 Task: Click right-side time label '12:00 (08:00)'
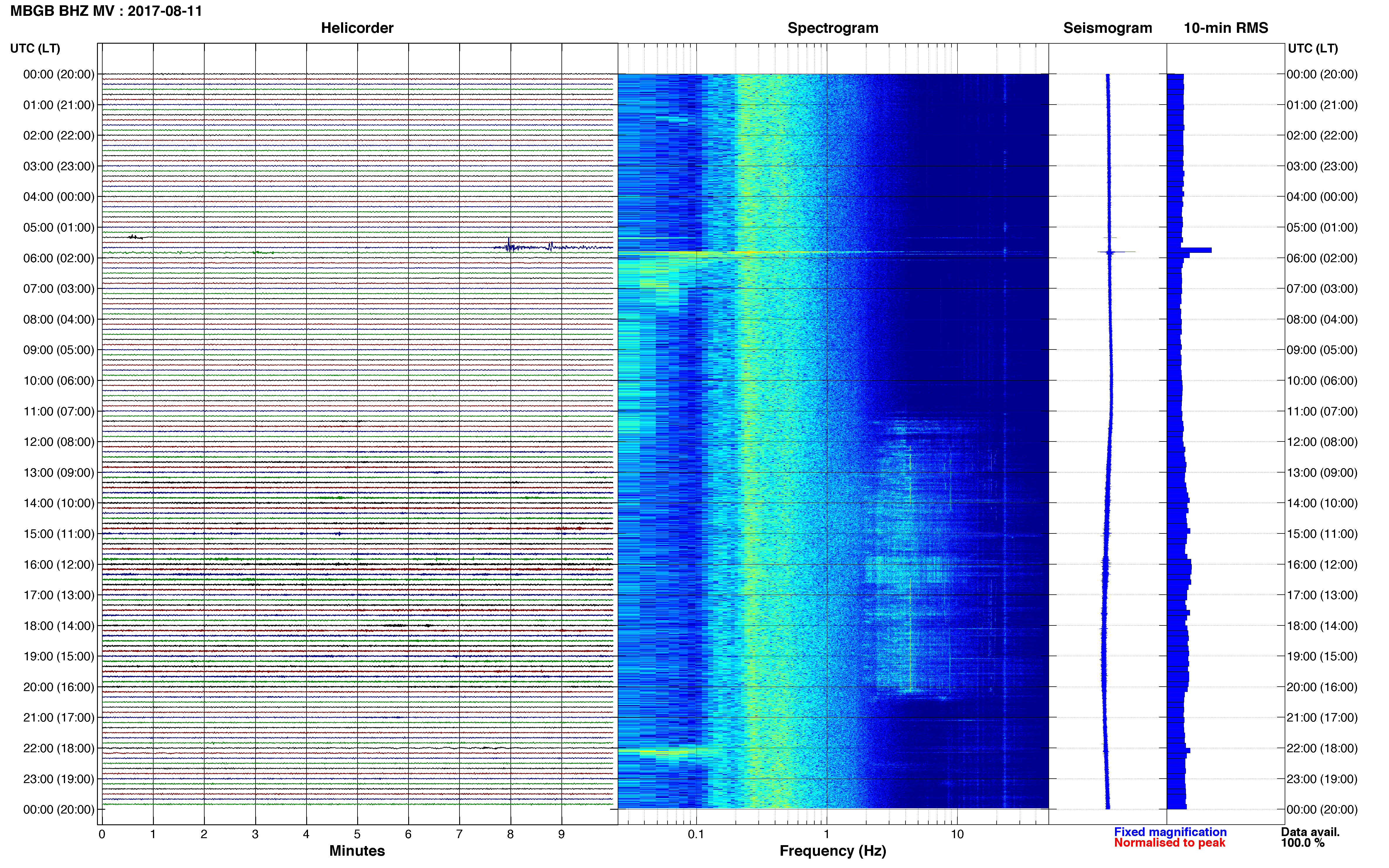[x=1322, y=442]
